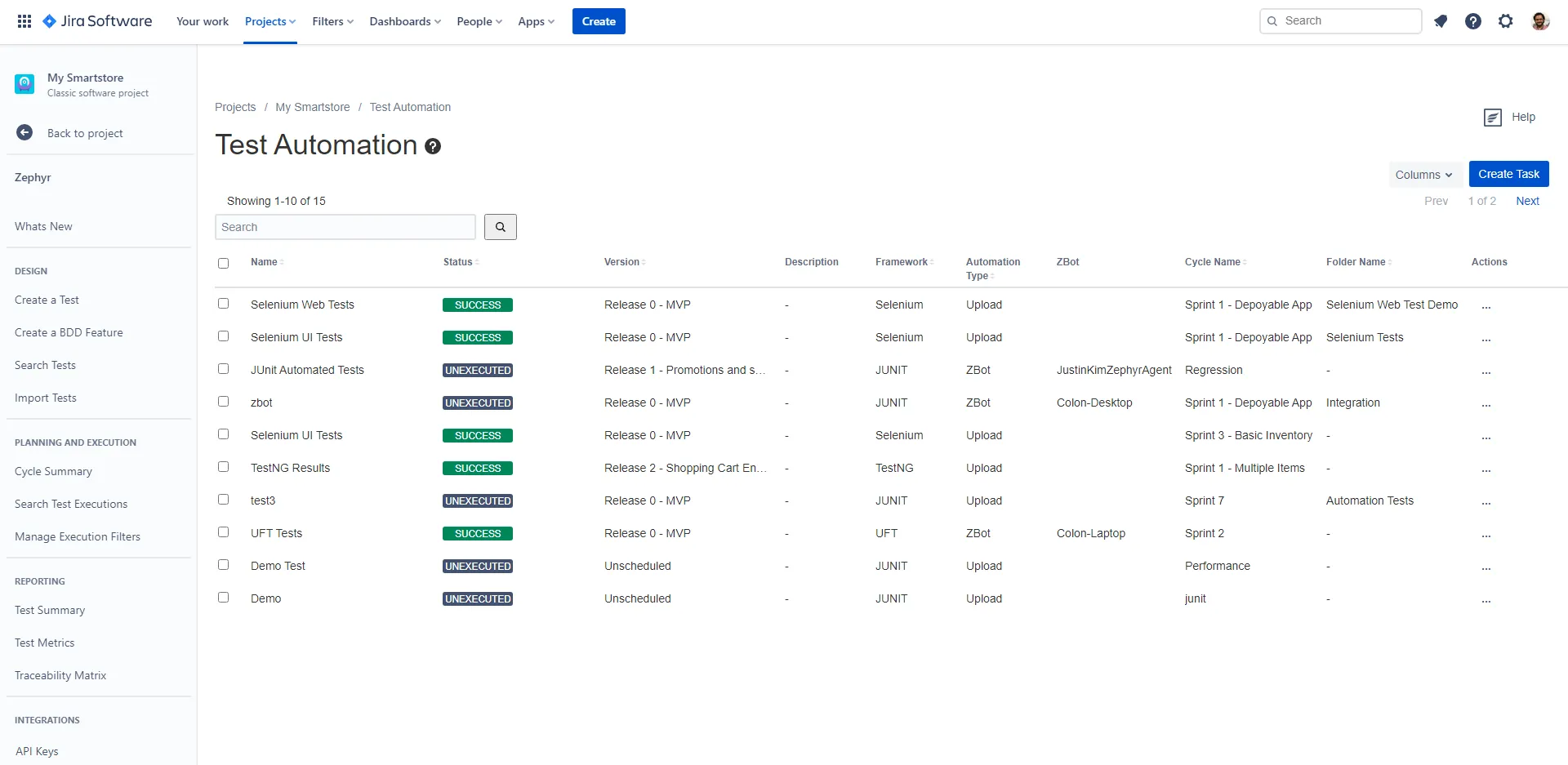
Task: Expand the Columns dropdown
Action: point(1423,175)
